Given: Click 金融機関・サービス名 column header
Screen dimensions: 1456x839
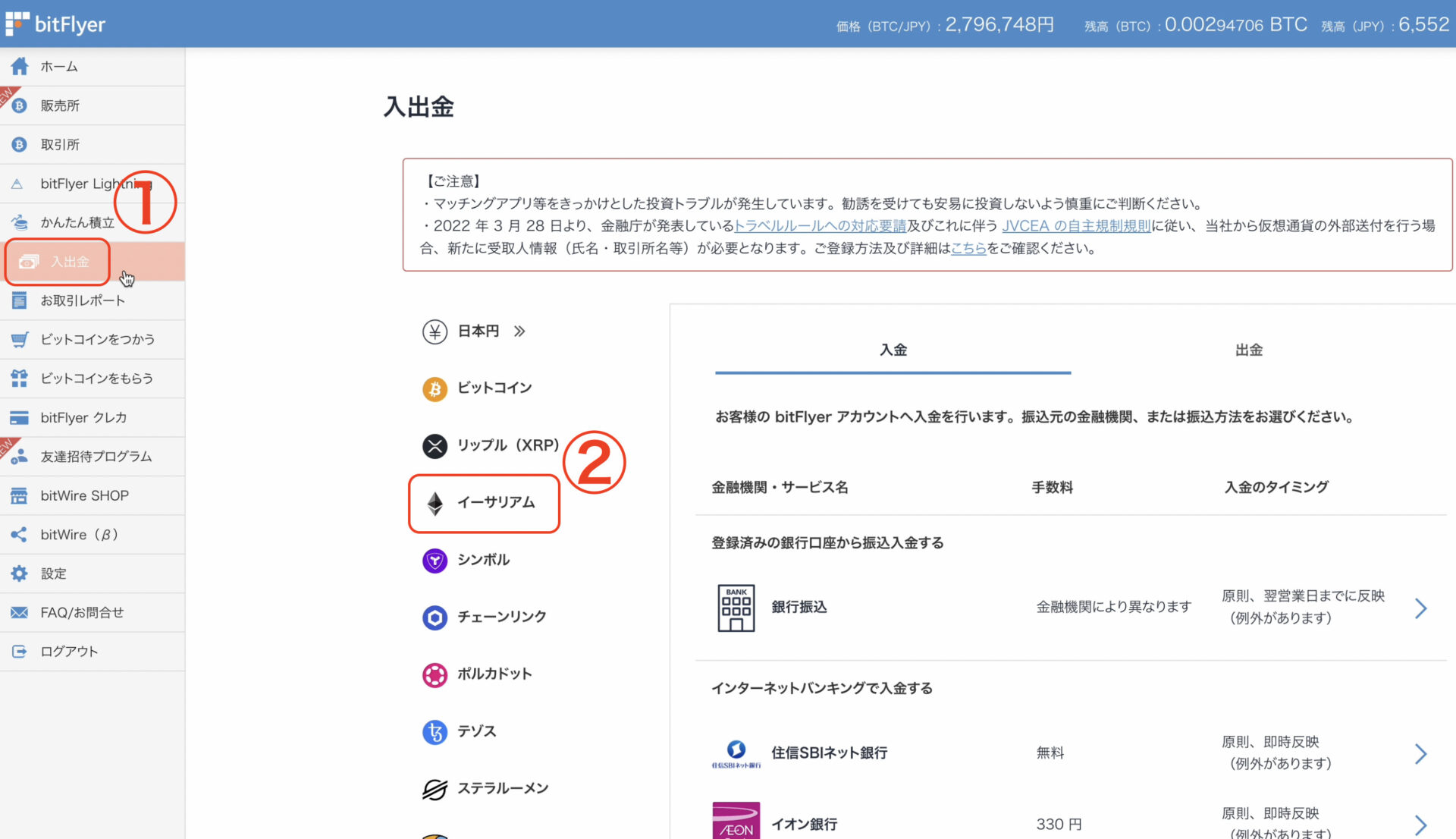Looking at the screenshot, I should coord(780,488).
